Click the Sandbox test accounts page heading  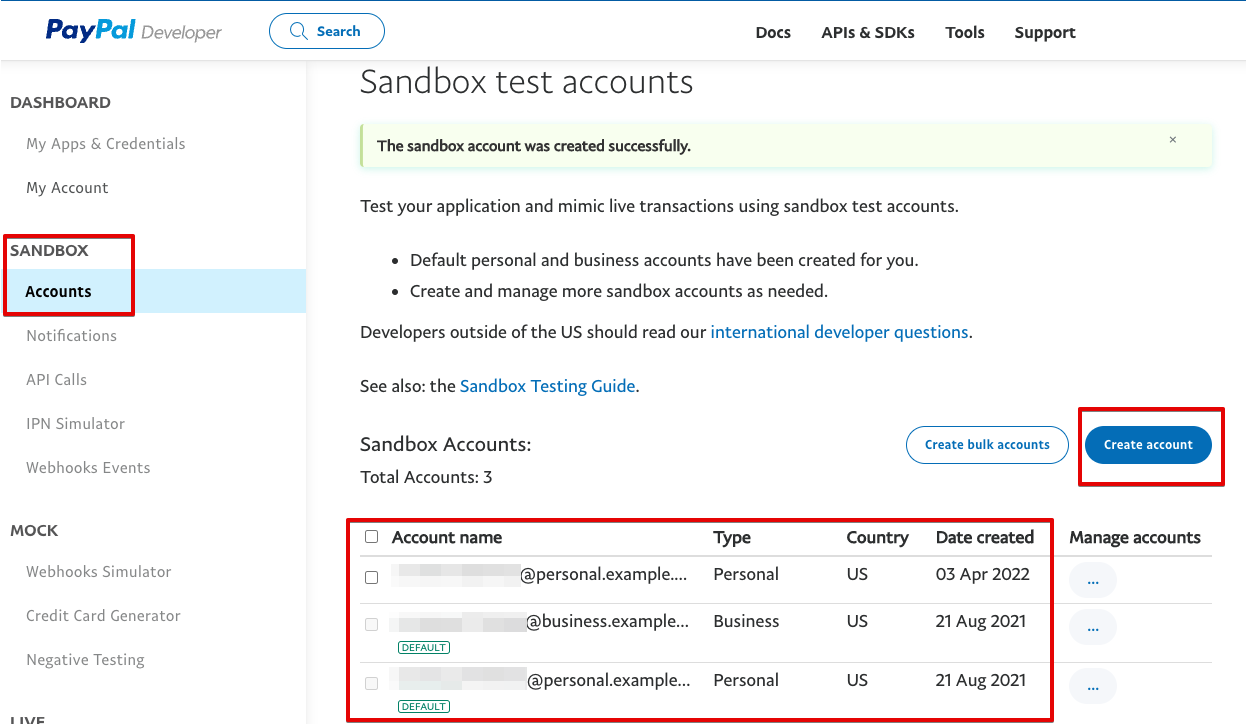(526, 81)
